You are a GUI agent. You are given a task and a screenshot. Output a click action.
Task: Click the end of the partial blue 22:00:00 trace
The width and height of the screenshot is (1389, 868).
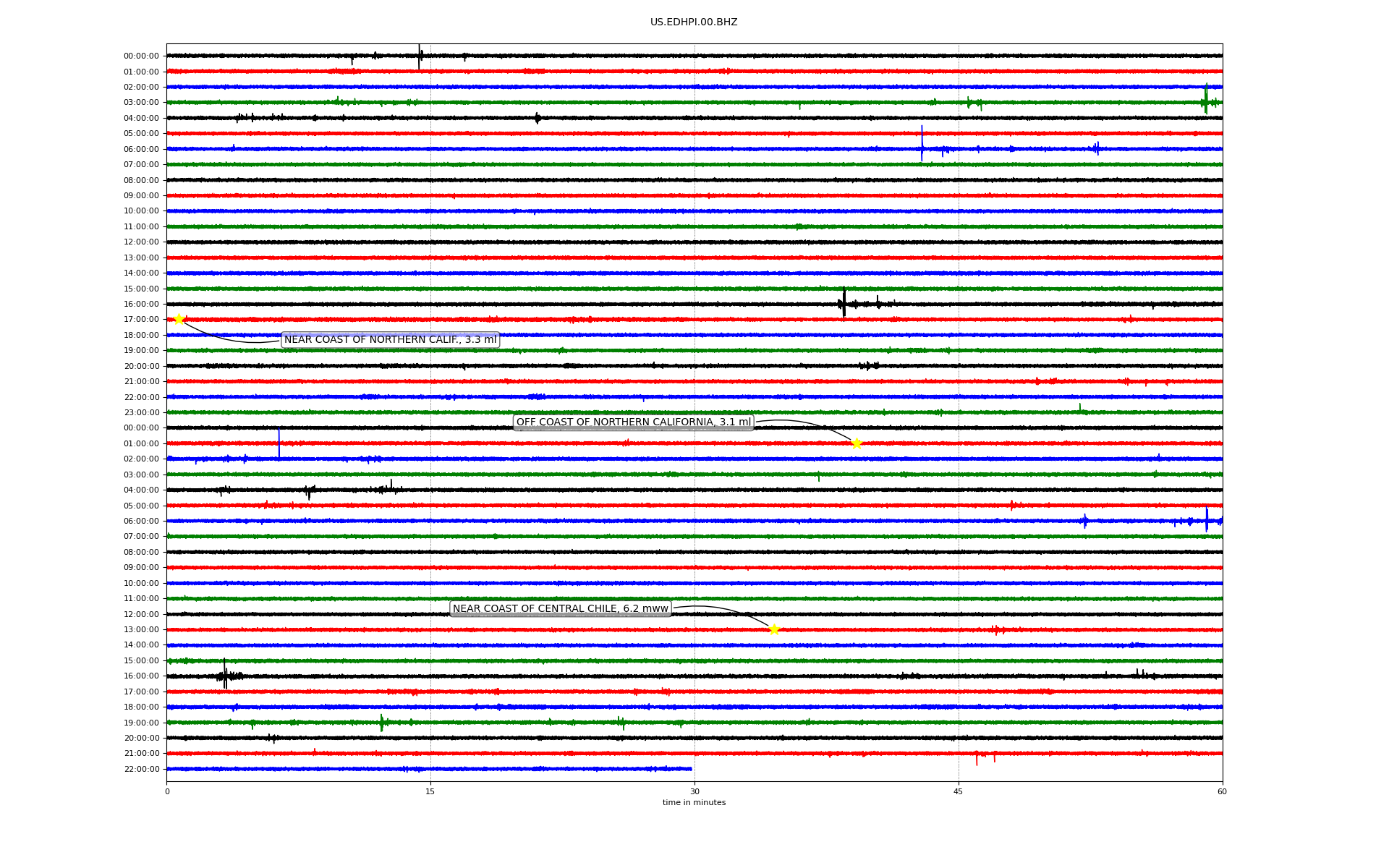click(691, 769)
